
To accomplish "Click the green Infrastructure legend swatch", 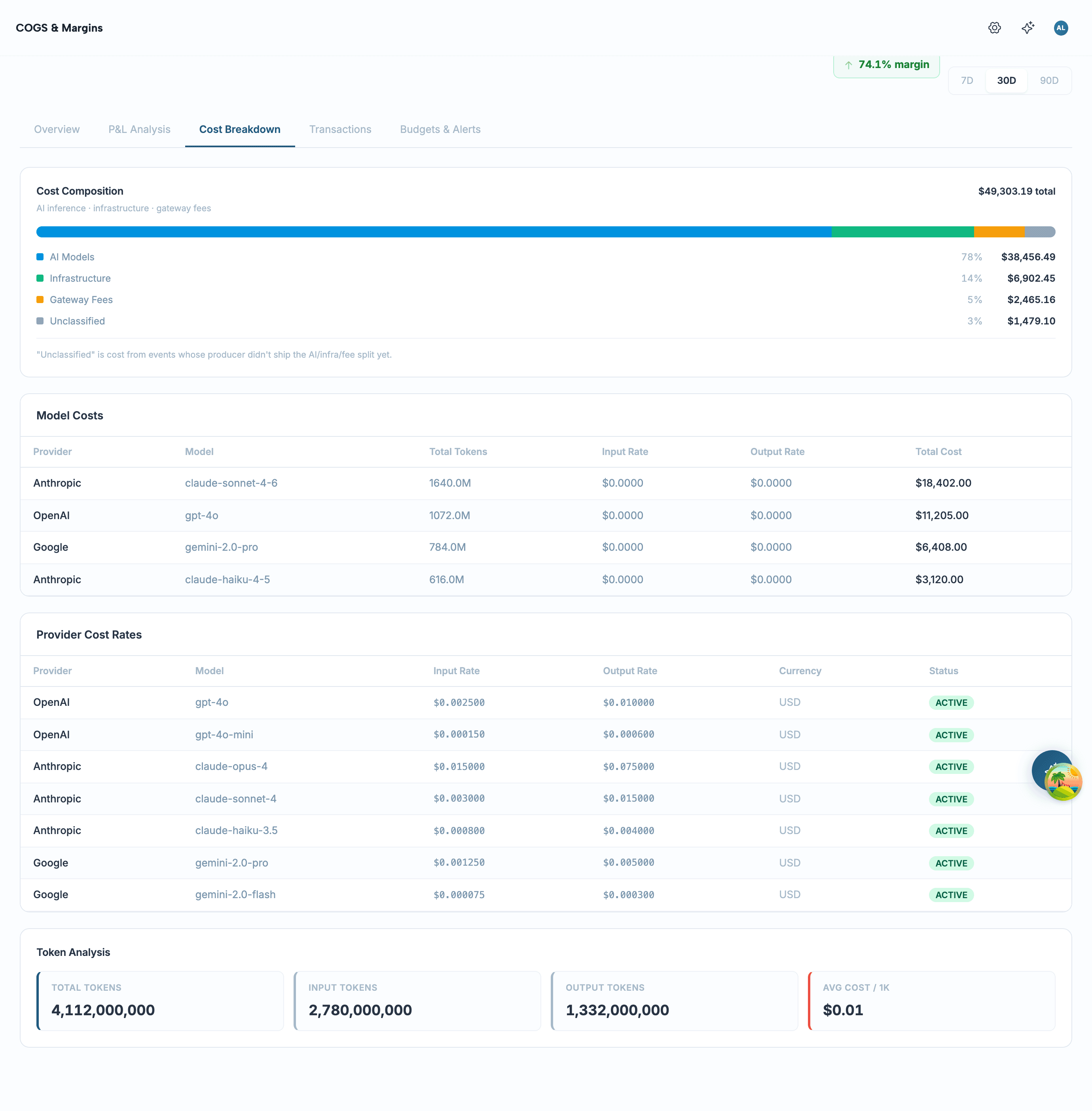I will point(40,278).
